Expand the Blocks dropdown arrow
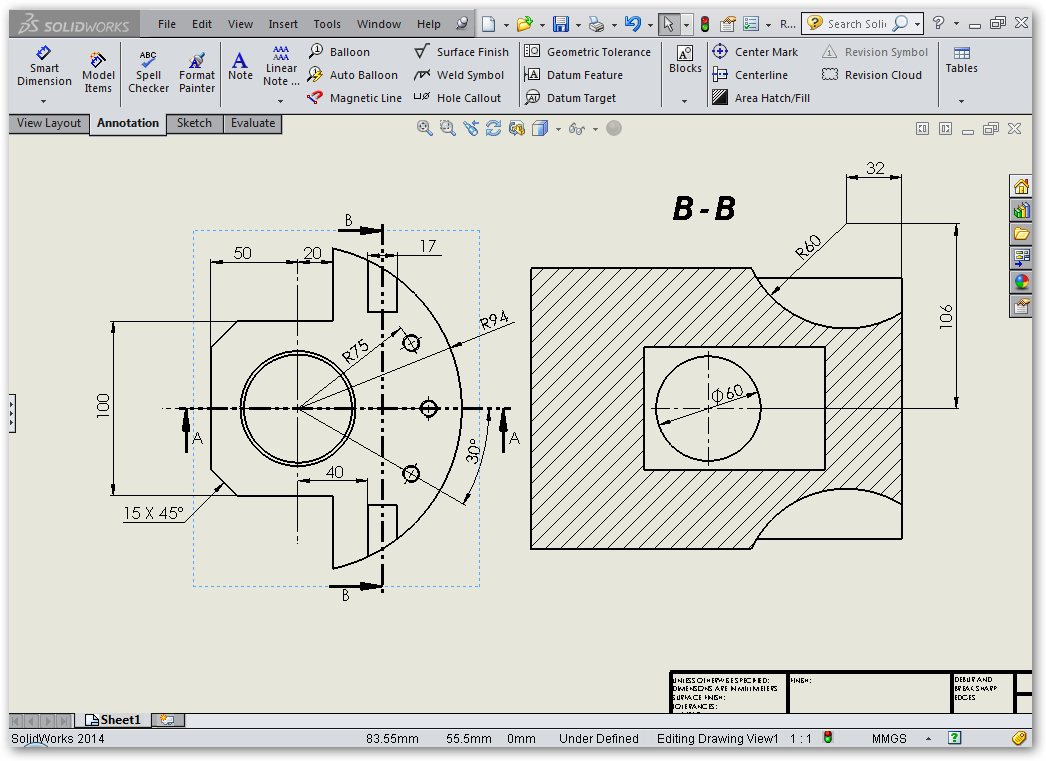The width and height of the screenshot is (1046, 761). [x=684, y=101]
